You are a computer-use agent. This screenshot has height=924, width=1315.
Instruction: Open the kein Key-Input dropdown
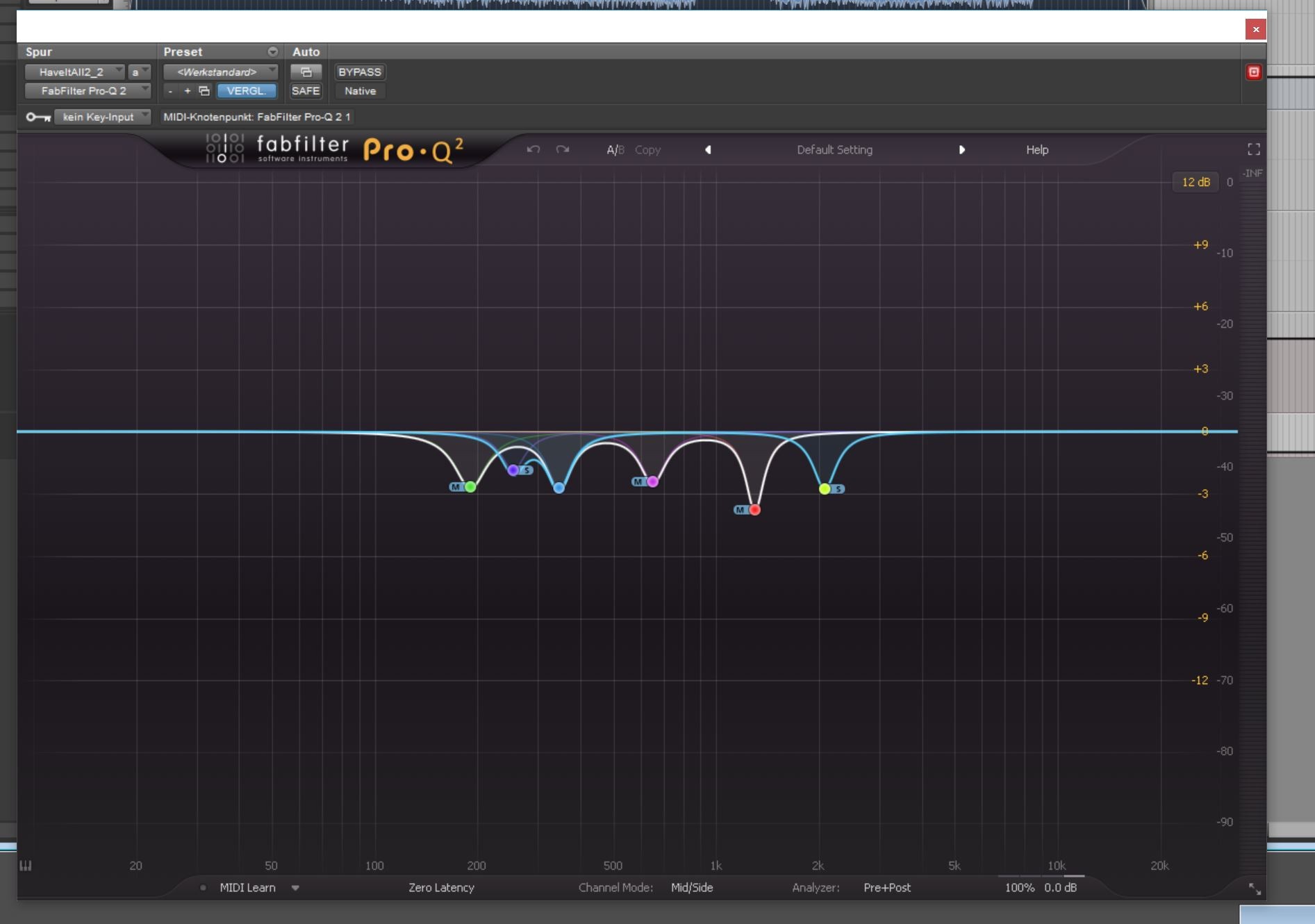(102, 117)
